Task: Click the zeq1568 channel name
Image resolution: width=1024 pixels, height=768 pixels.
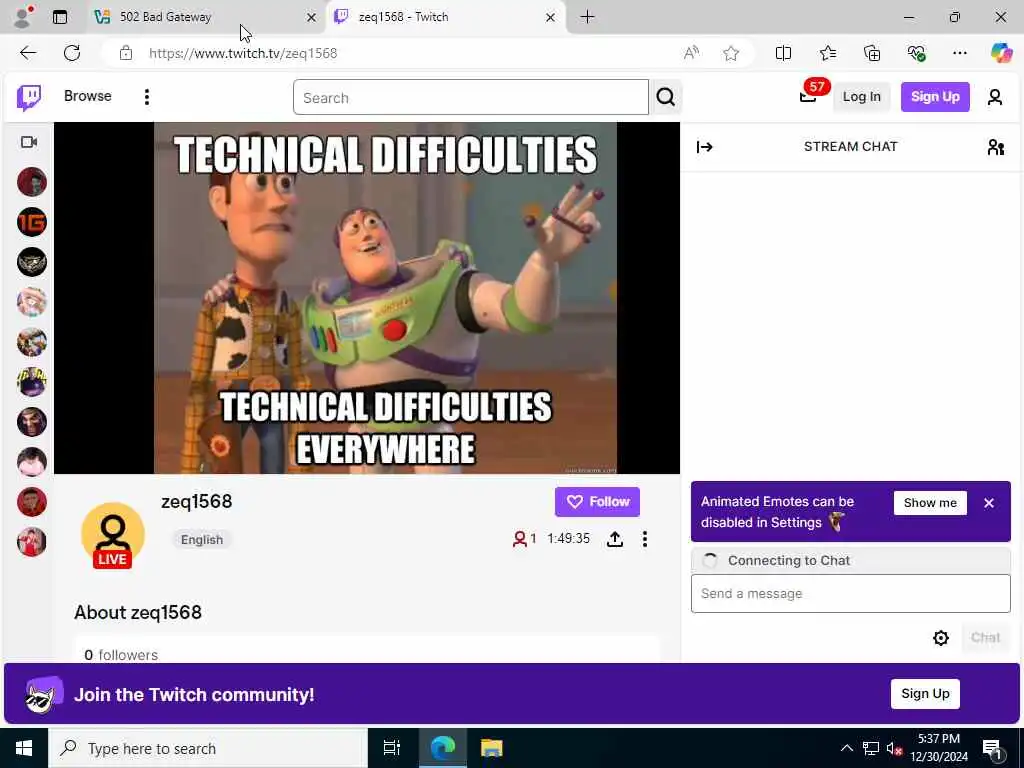Action: pyautogui.click(x=197, y=502)
